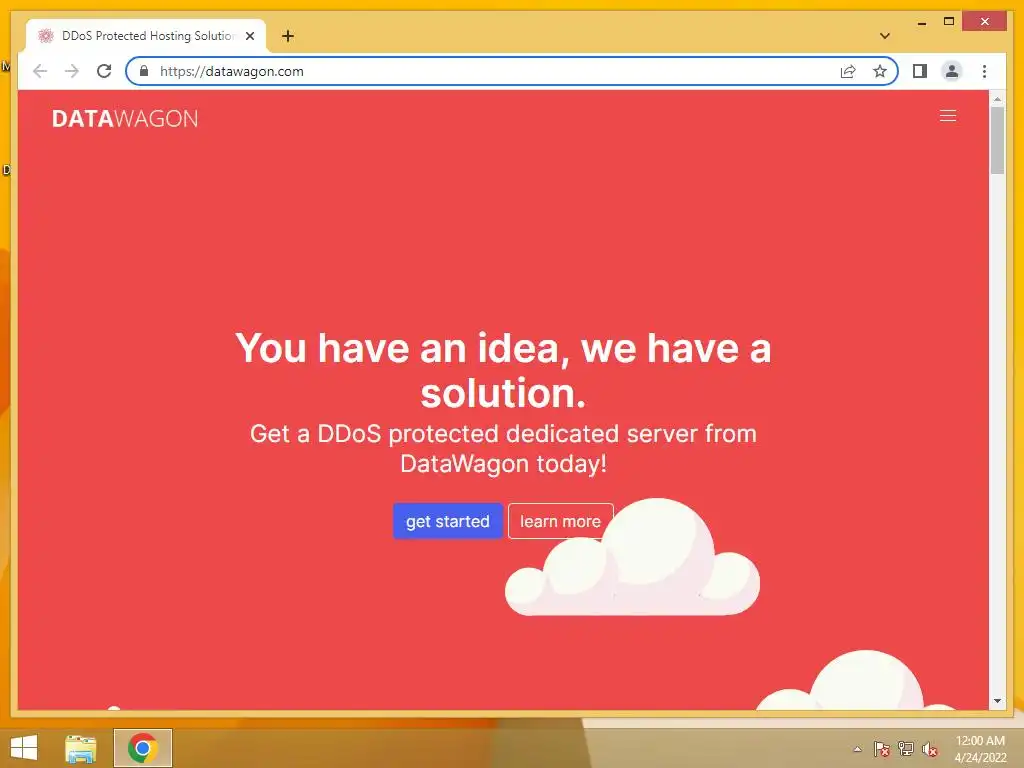Open the taskbar clock and date
Viewport: 1024px width, 768px height.
tap(980, 749)
